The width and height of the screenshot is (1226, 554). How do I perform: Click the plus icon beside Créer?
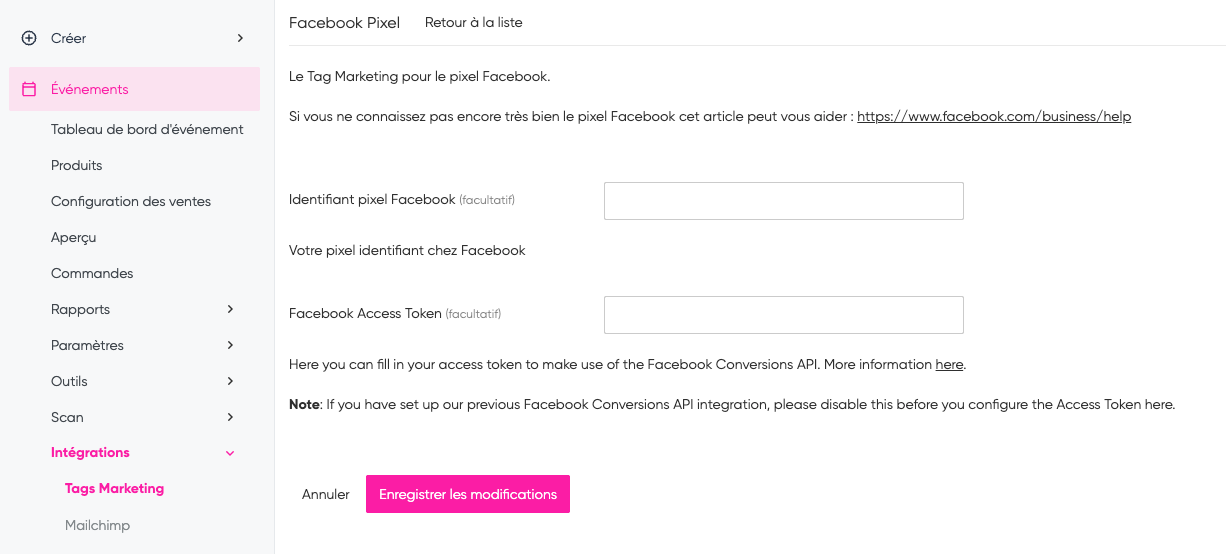pyautogui.click(x=29, y=38)
